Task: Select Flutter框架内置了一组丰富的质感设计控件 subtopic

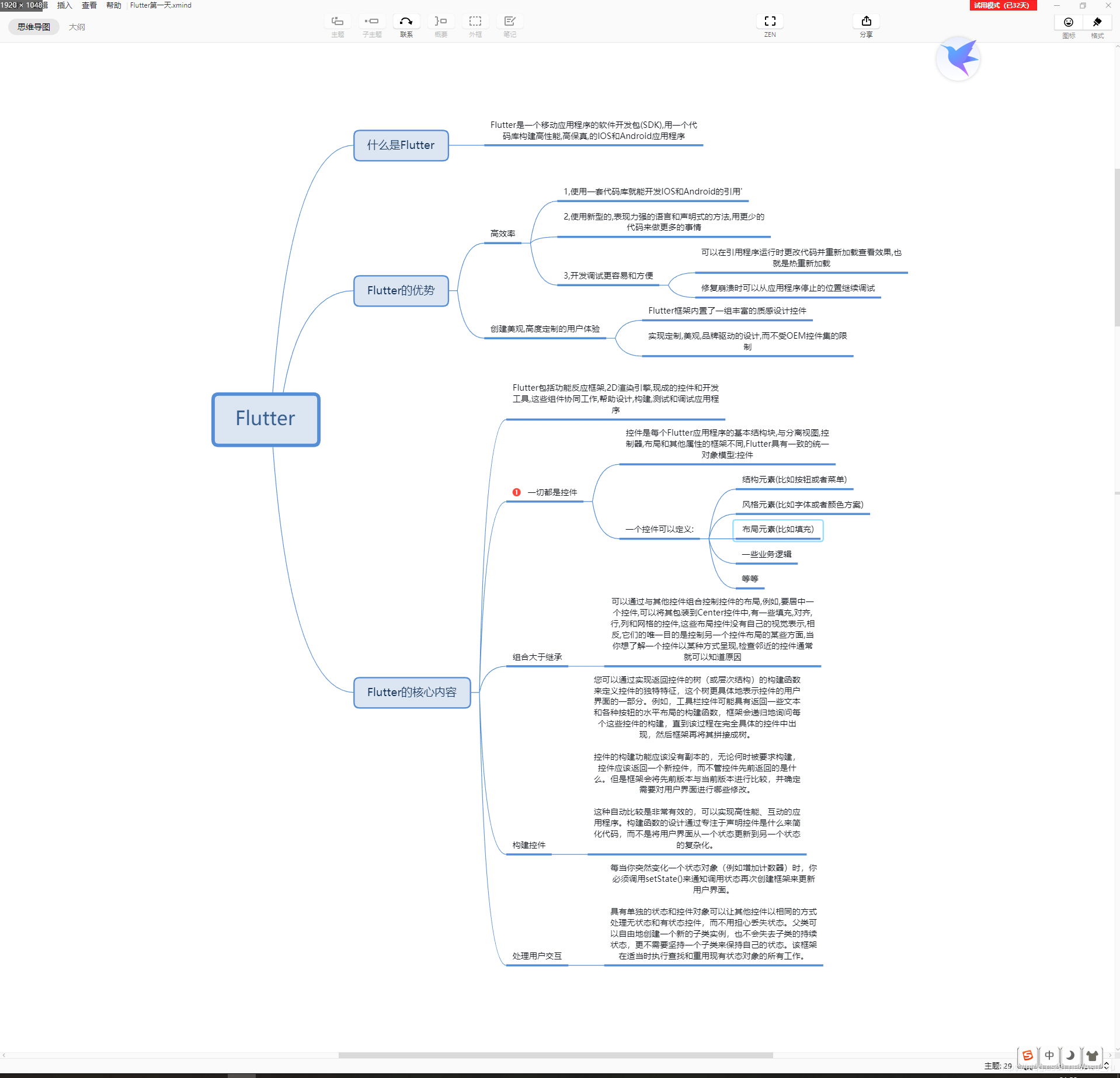Action: (x=727, y=311)
